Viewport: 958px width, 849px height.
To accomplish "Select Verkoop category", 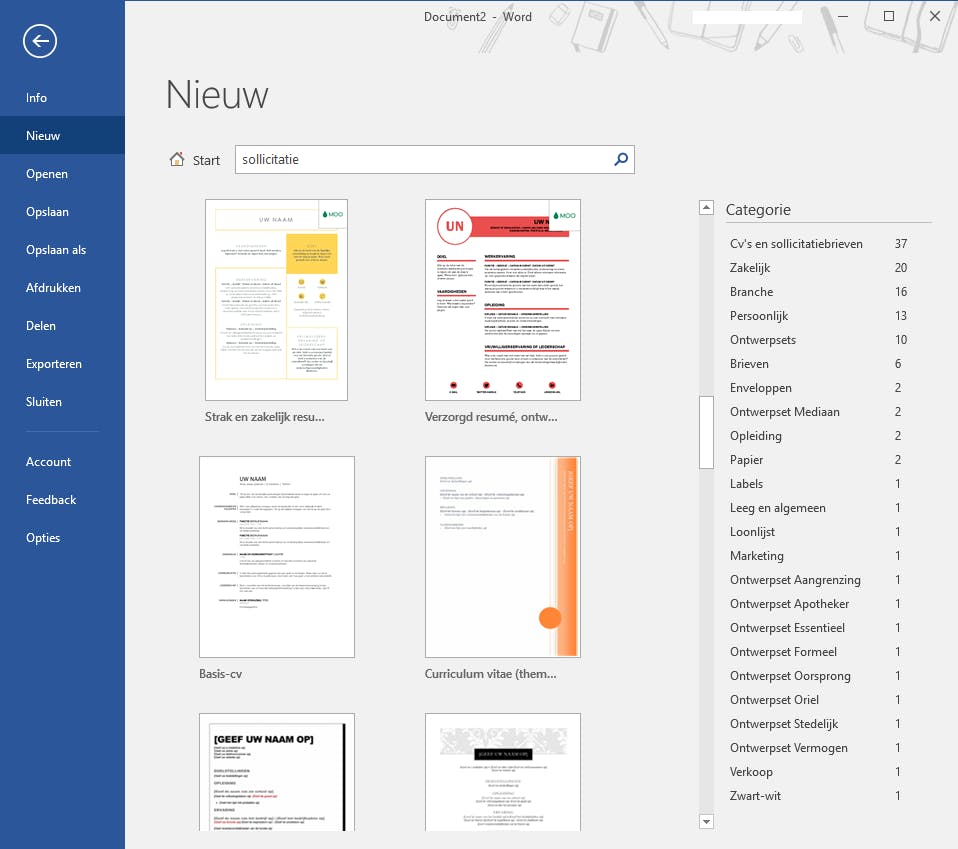I will coord(819,772).
